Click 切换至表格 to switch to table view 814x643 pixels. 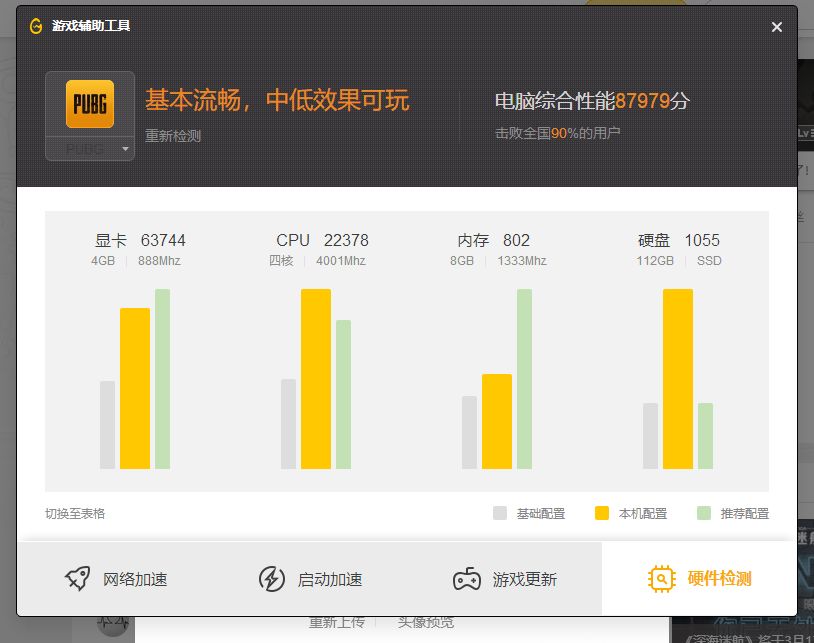coord(75,513)
